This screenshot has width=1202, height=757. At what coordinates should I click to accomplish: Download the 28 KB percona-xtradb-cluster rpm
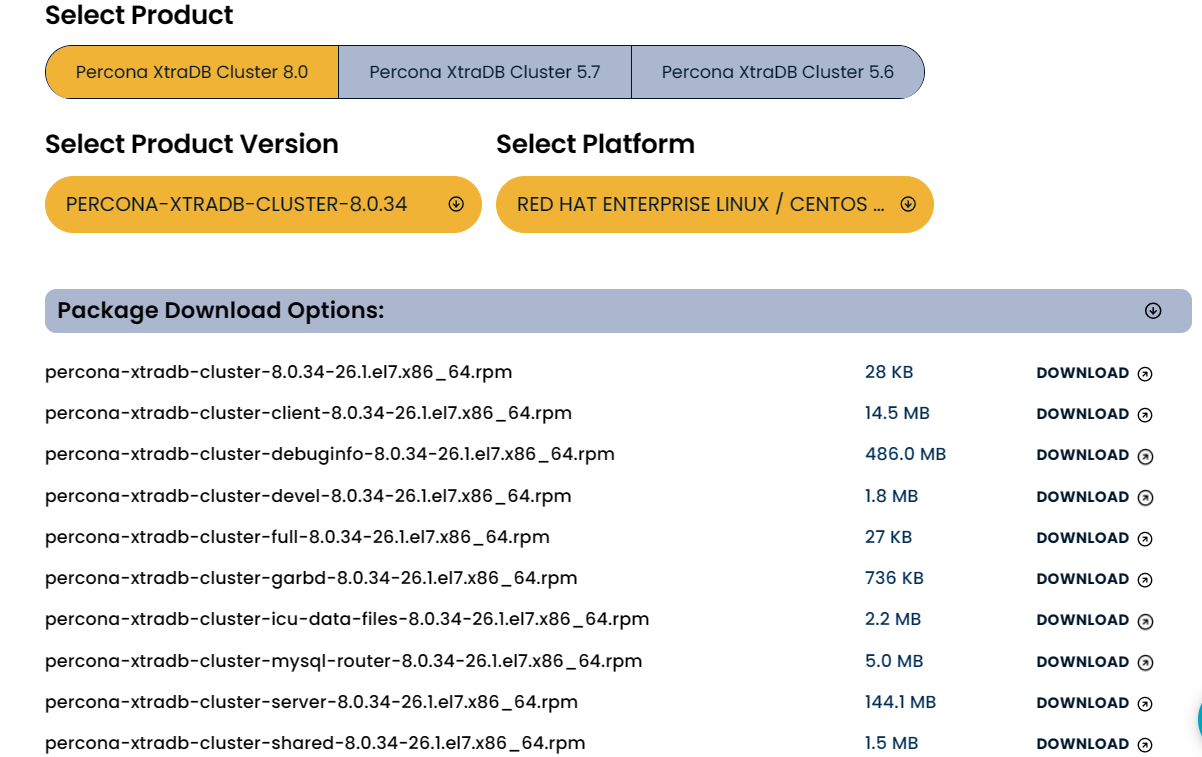click(x=1083, y=373)
